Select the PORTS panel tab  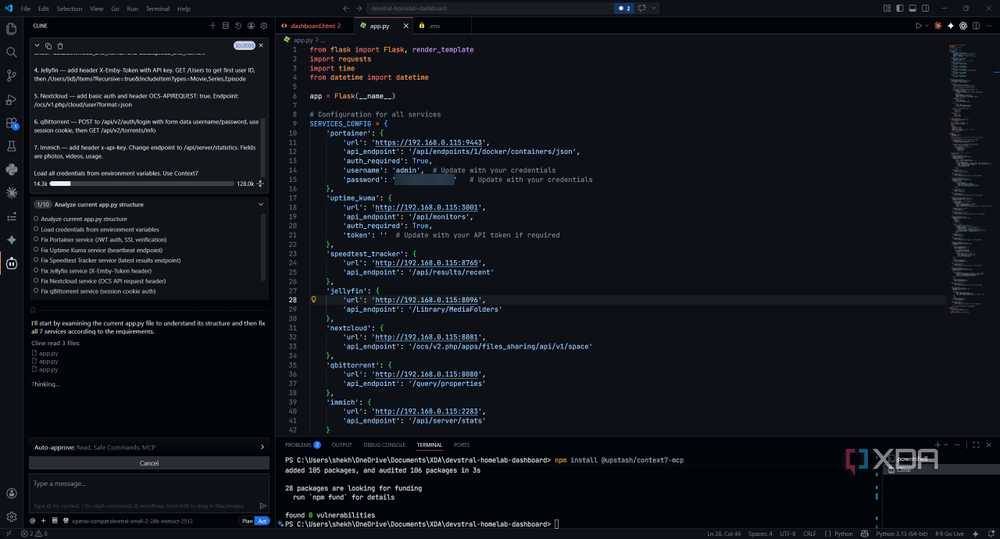pos(461,445)
